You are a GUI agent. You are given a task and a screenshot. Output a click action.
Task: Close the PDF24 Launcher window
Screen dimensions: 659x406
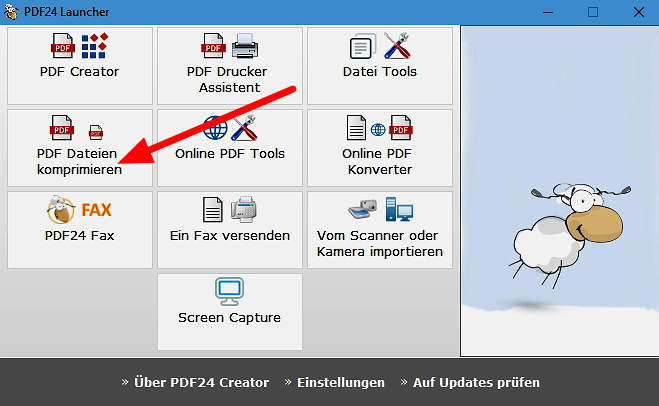639,12
